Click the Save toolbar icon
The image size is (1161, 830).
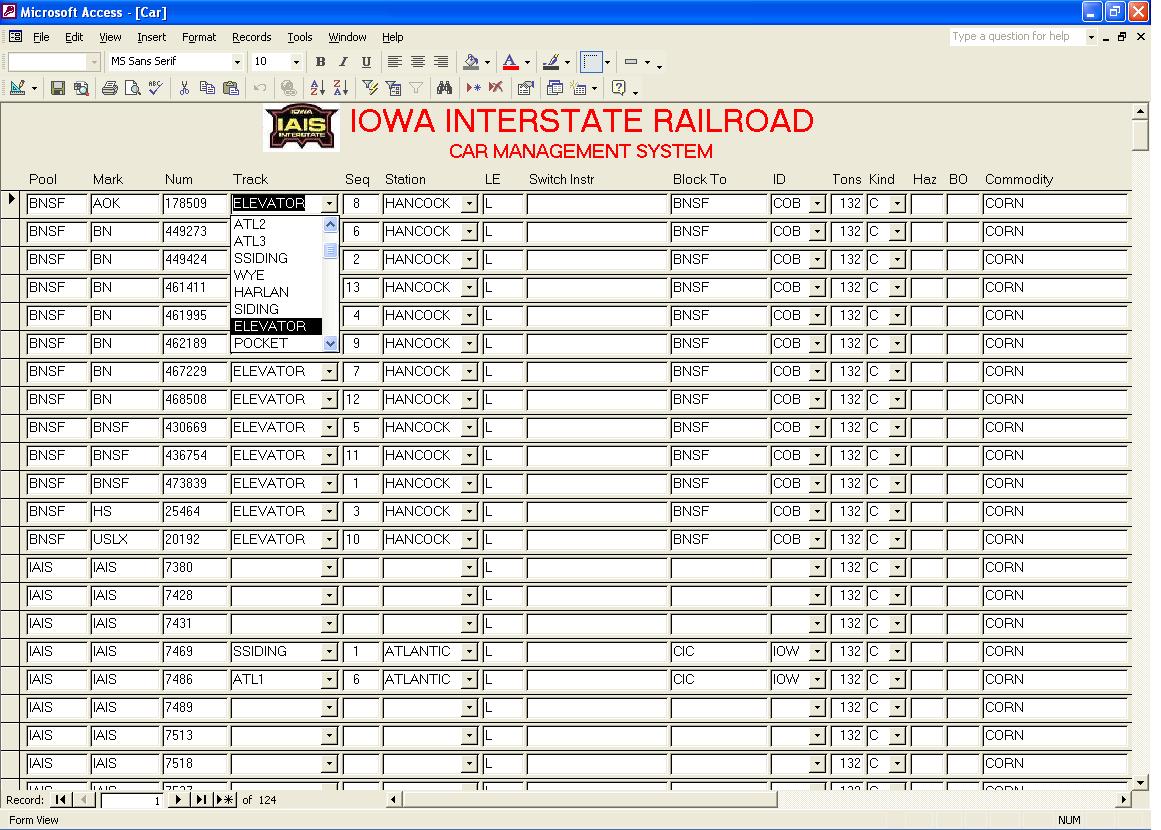(x=58, y=88)
